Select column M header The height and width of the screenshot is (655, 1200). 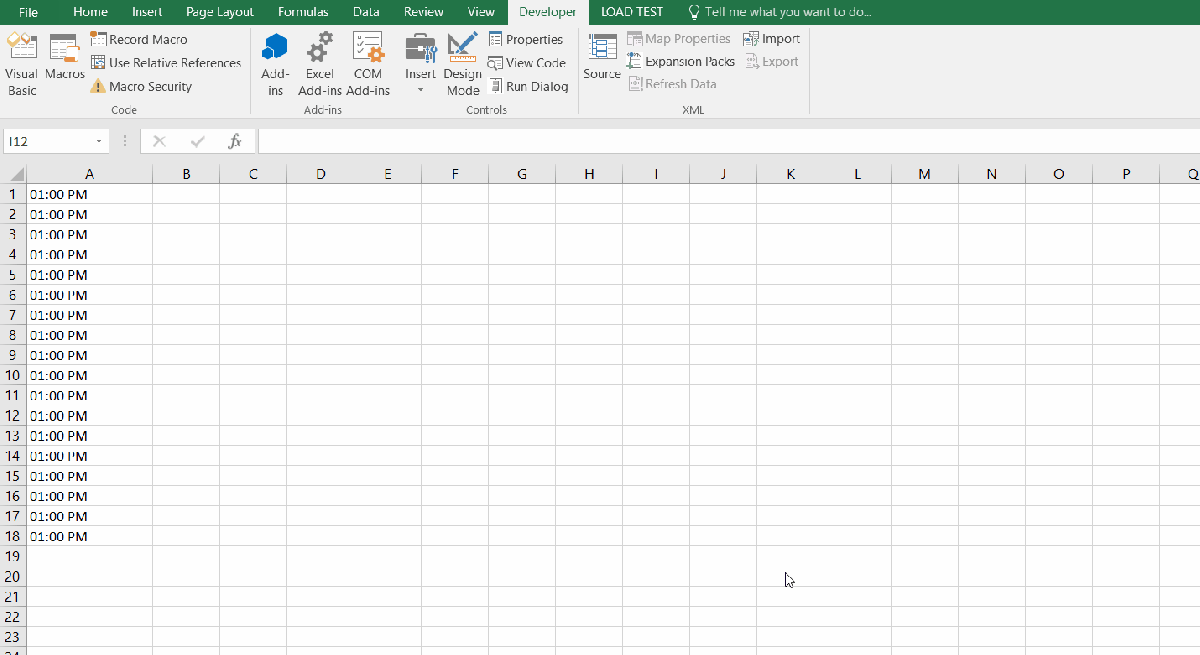(x=924, y=174)
